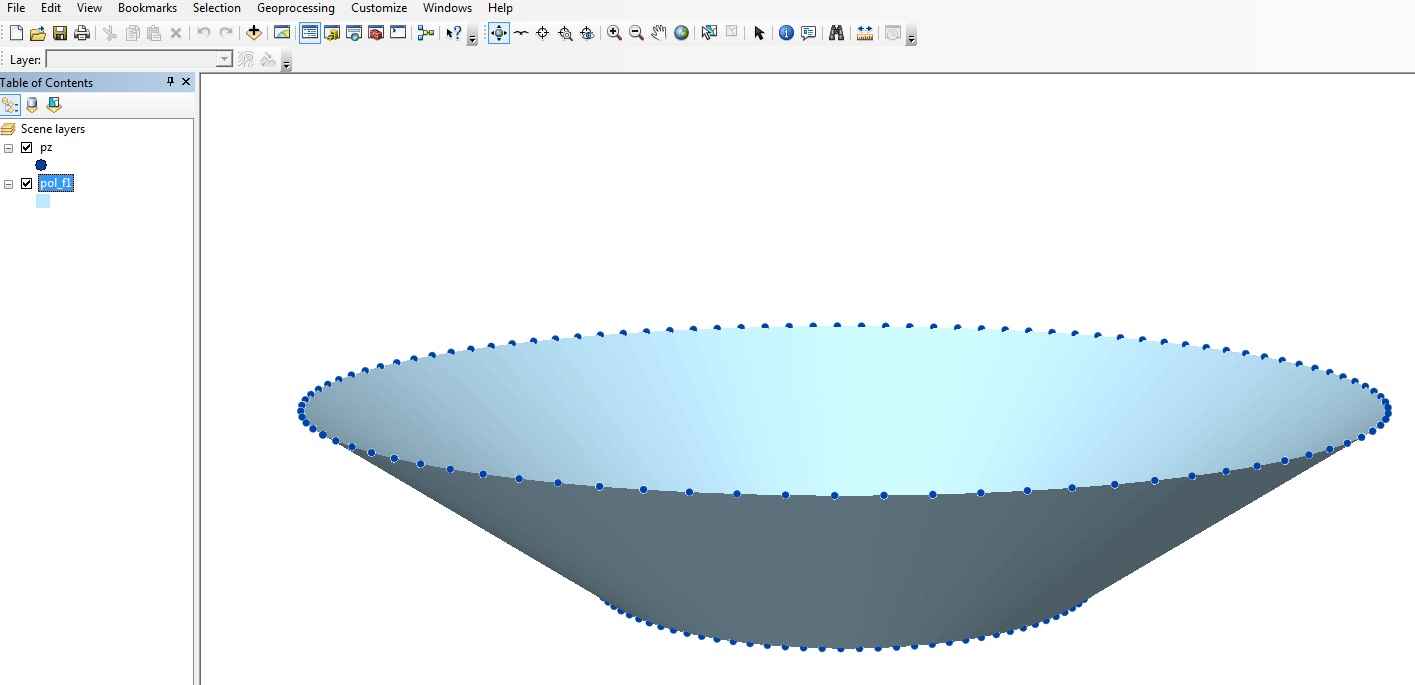Click the pol_f1 light blue symbol swatch
Image resolution: width=1415 pixels, height=685 pixels.
[x=43, y=201]
